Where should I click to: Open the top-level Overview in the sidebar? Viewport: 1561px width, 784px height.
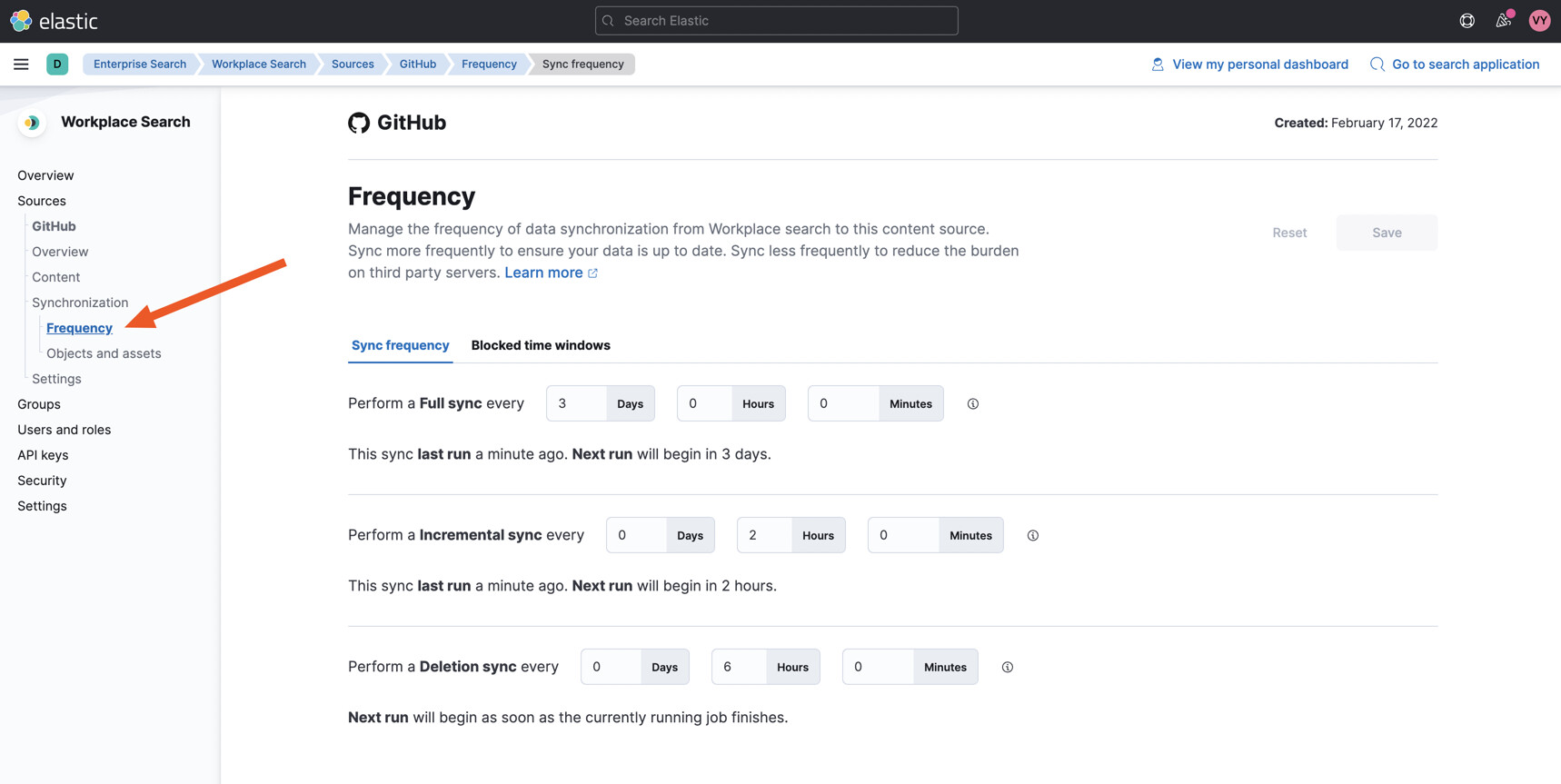point(45,175)
